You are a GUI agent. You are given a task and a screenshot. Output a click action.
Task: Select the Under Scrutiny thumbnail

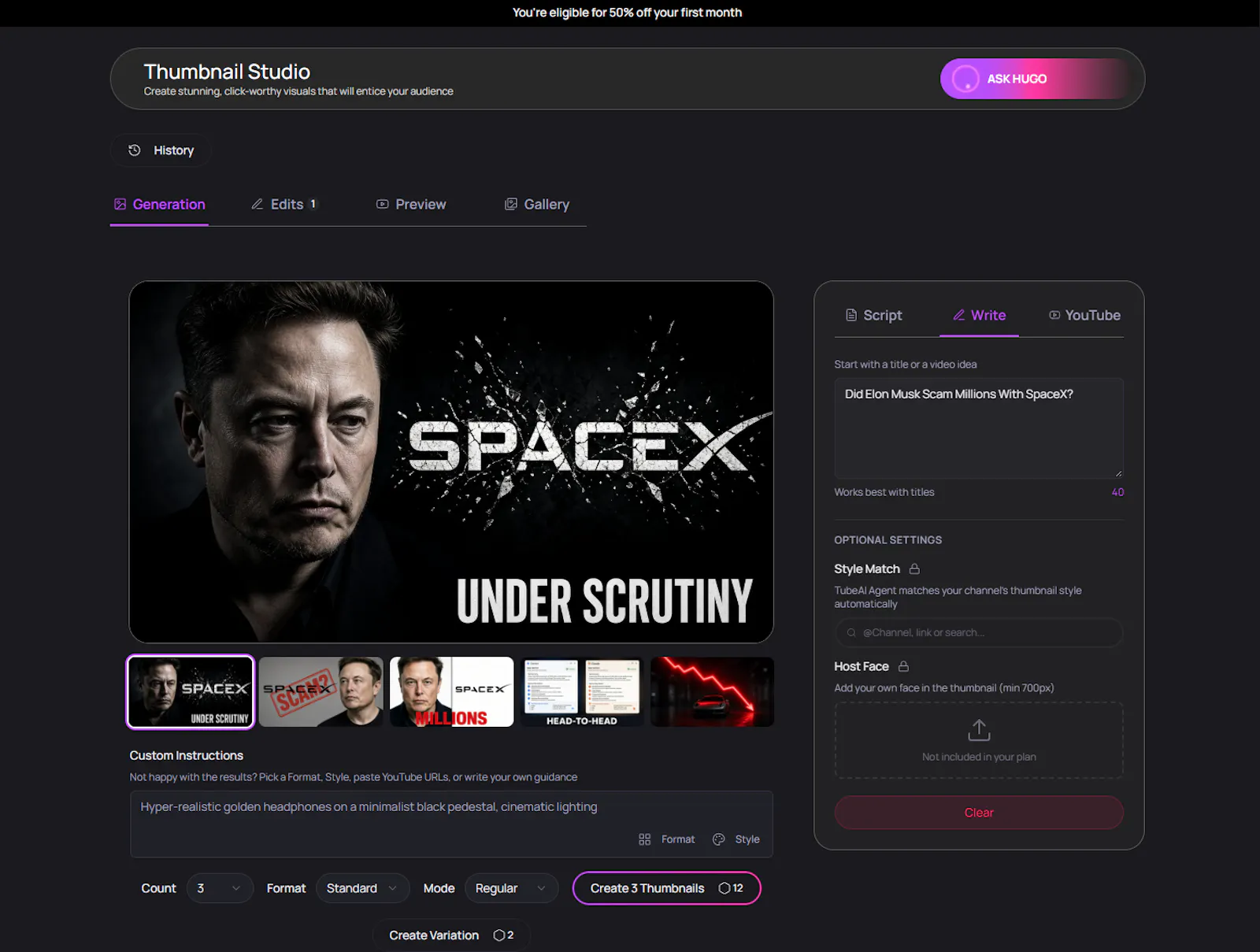point(191,692)
